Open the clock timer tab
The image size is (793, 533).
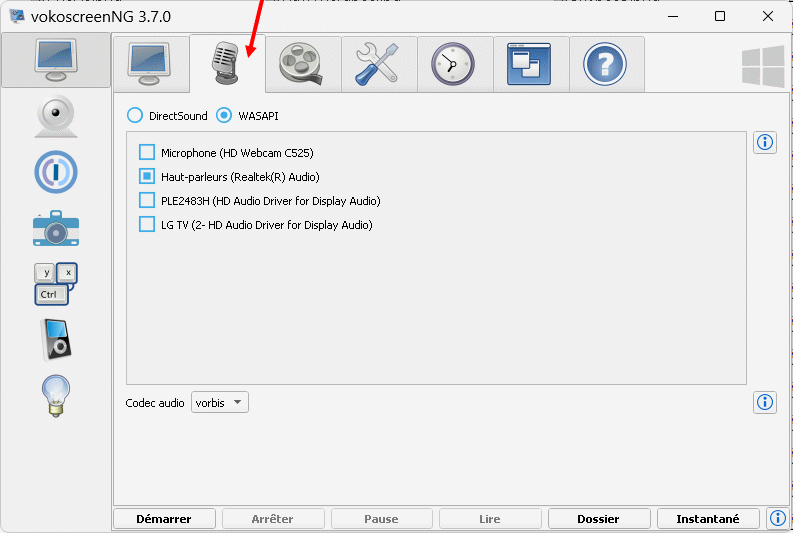pyautogui.click(x=455, y=64)
